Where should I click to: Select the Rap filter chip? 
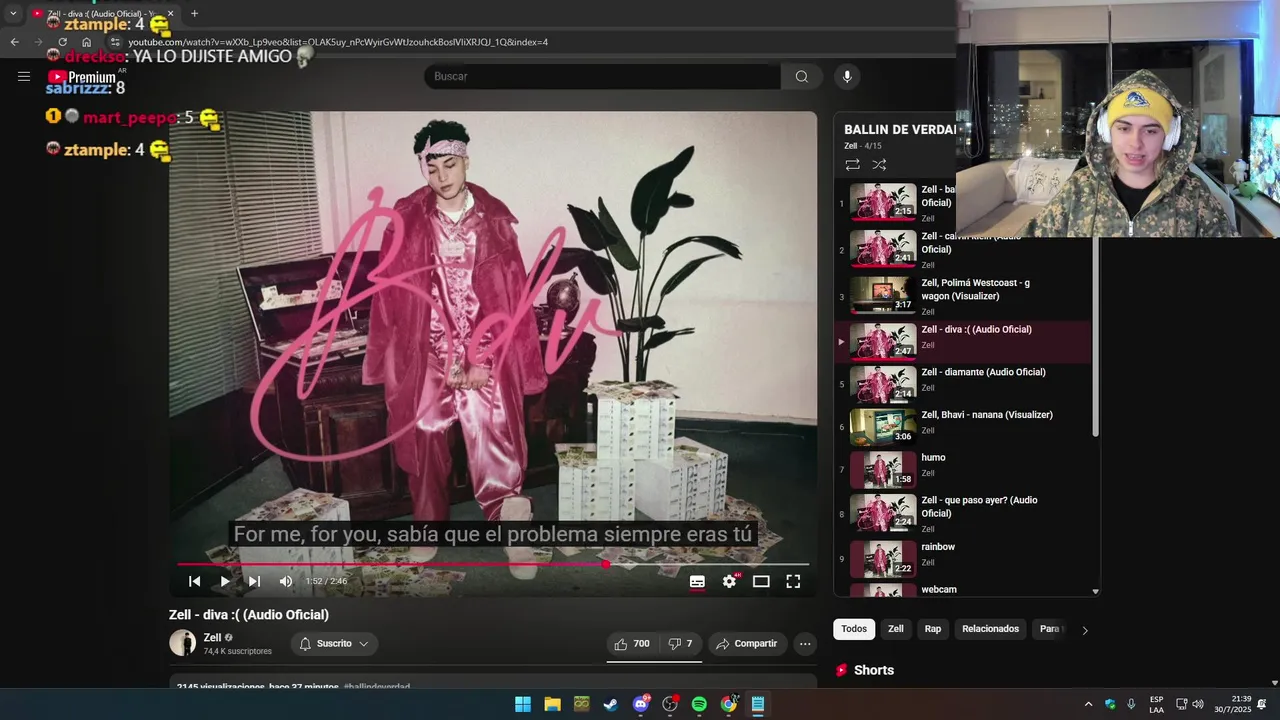pyautogui.click(x=933, y=629)
